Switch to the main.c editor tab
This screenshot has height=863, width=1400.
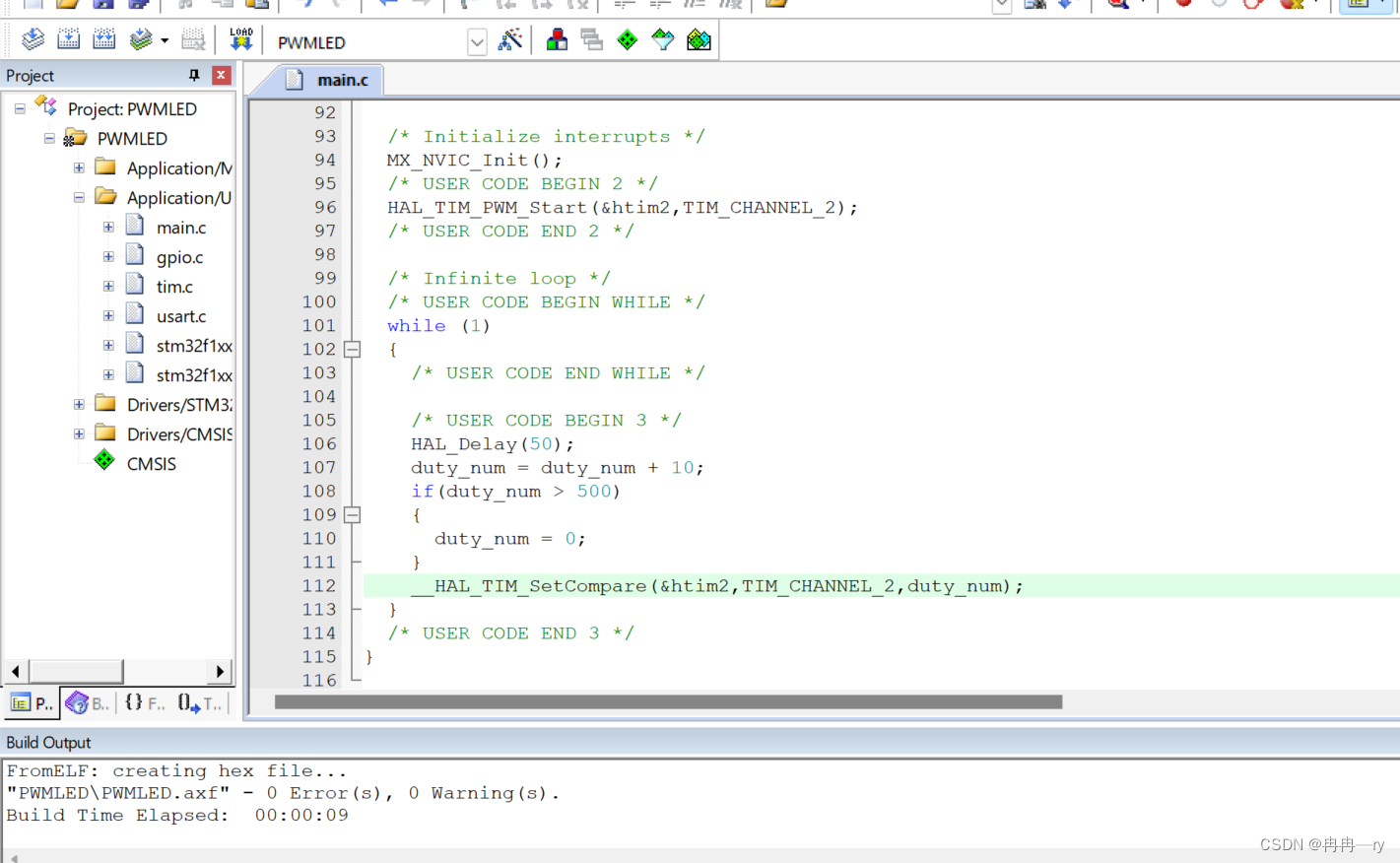[x=329, y=80]
